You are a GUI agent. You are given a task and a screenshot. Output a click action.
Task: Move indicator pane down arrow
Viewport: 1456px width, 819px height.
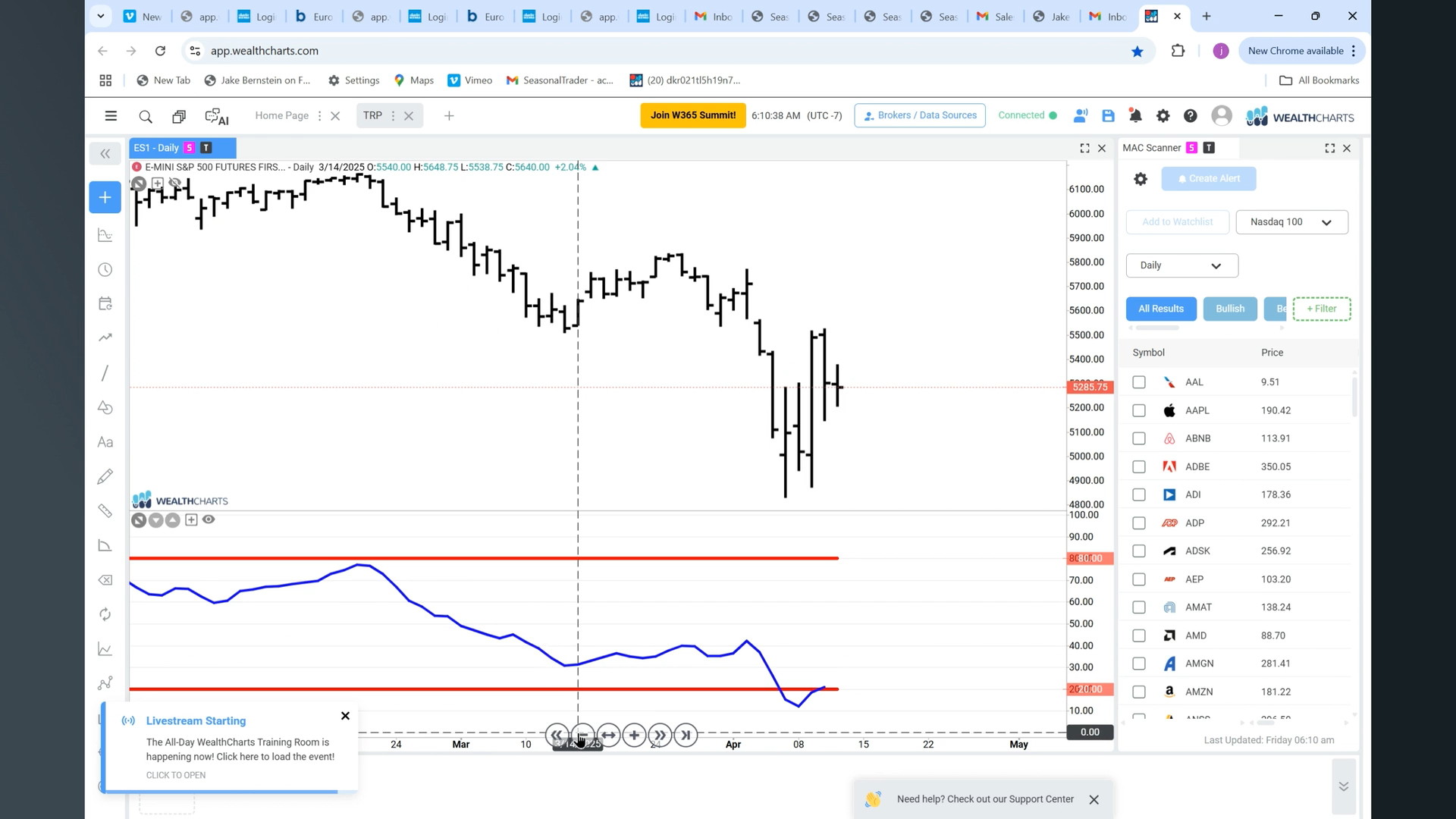[155, 520]
